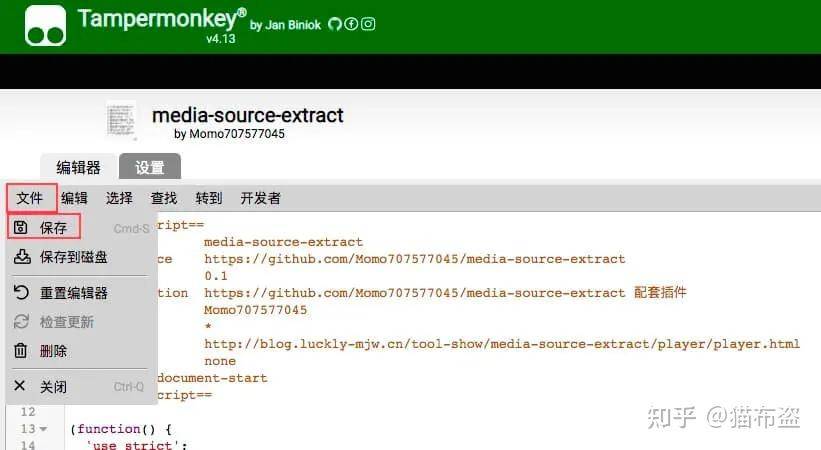The height and width of the screenshot is (450, 821).
Task: Click the Tampermonkey logo icon
Action: [x=46, y=26]
